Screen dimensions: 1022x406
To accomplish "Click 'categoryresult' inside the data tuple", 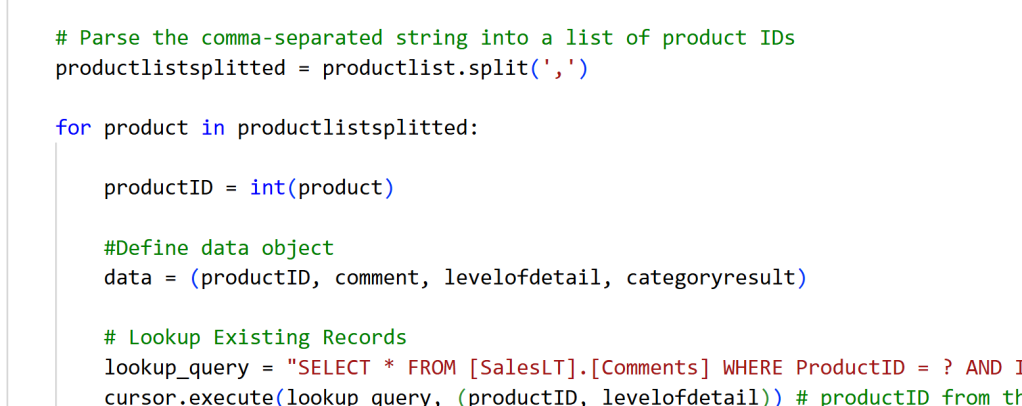I will 709,277.
